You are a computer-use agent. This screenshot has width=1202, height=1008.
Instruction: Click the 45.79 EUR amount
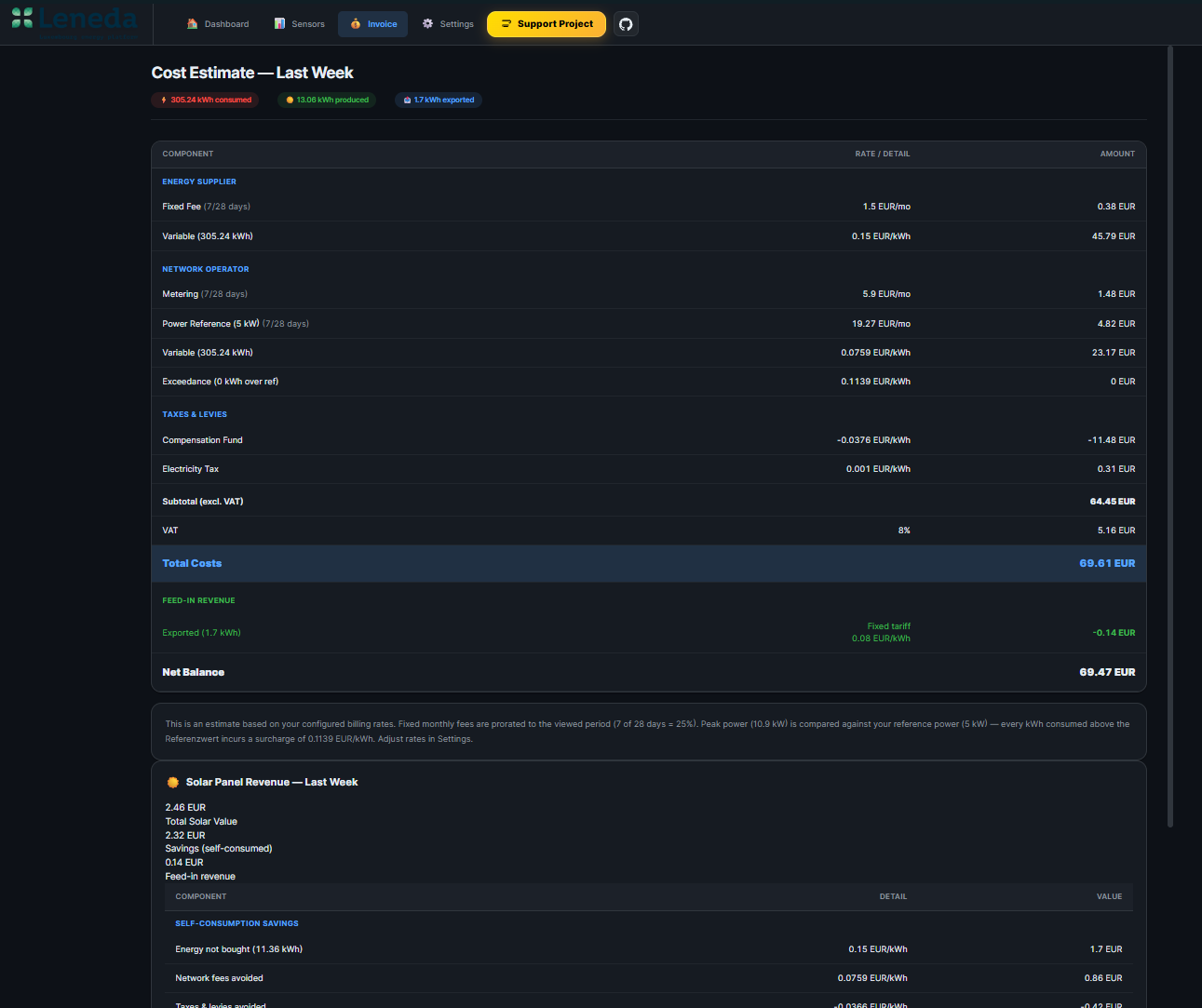click(1114, 236)
